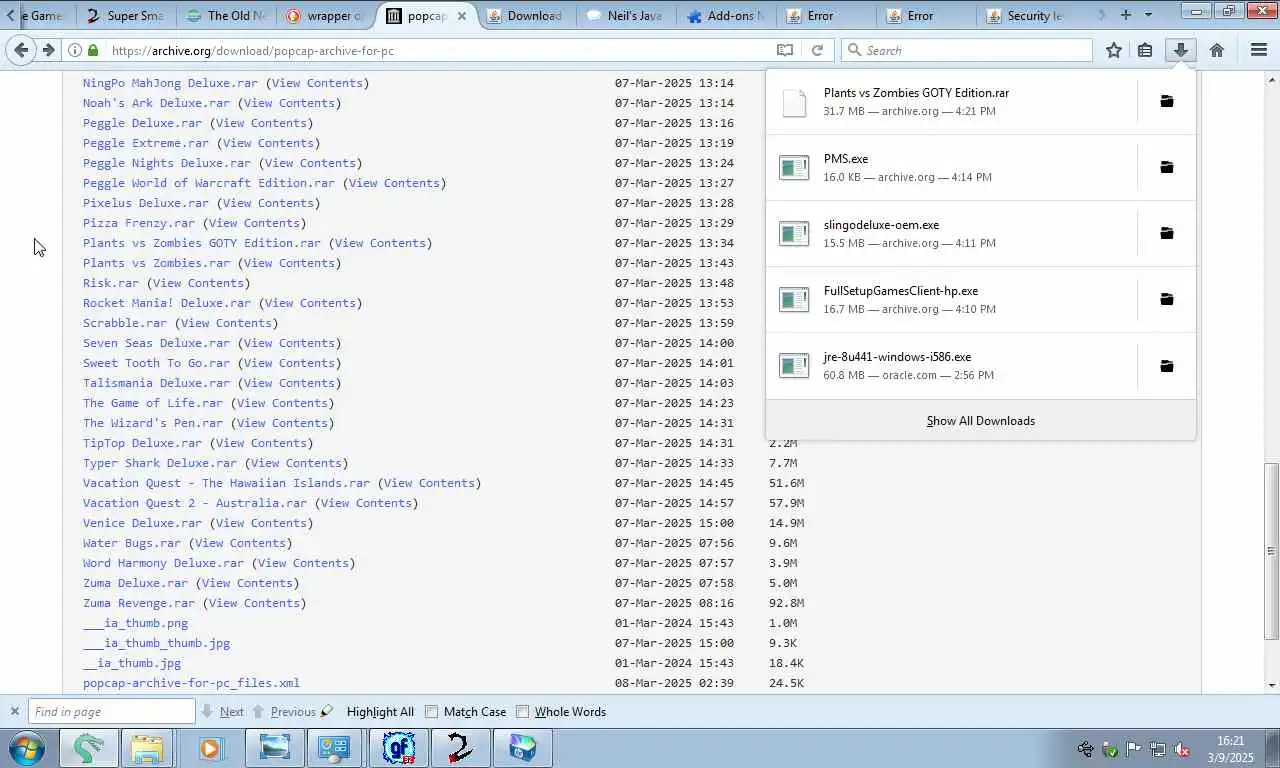Viewport: 1280px width, 768px height.
Task: Focus the address bar URL field
Action: pos(438,50)
